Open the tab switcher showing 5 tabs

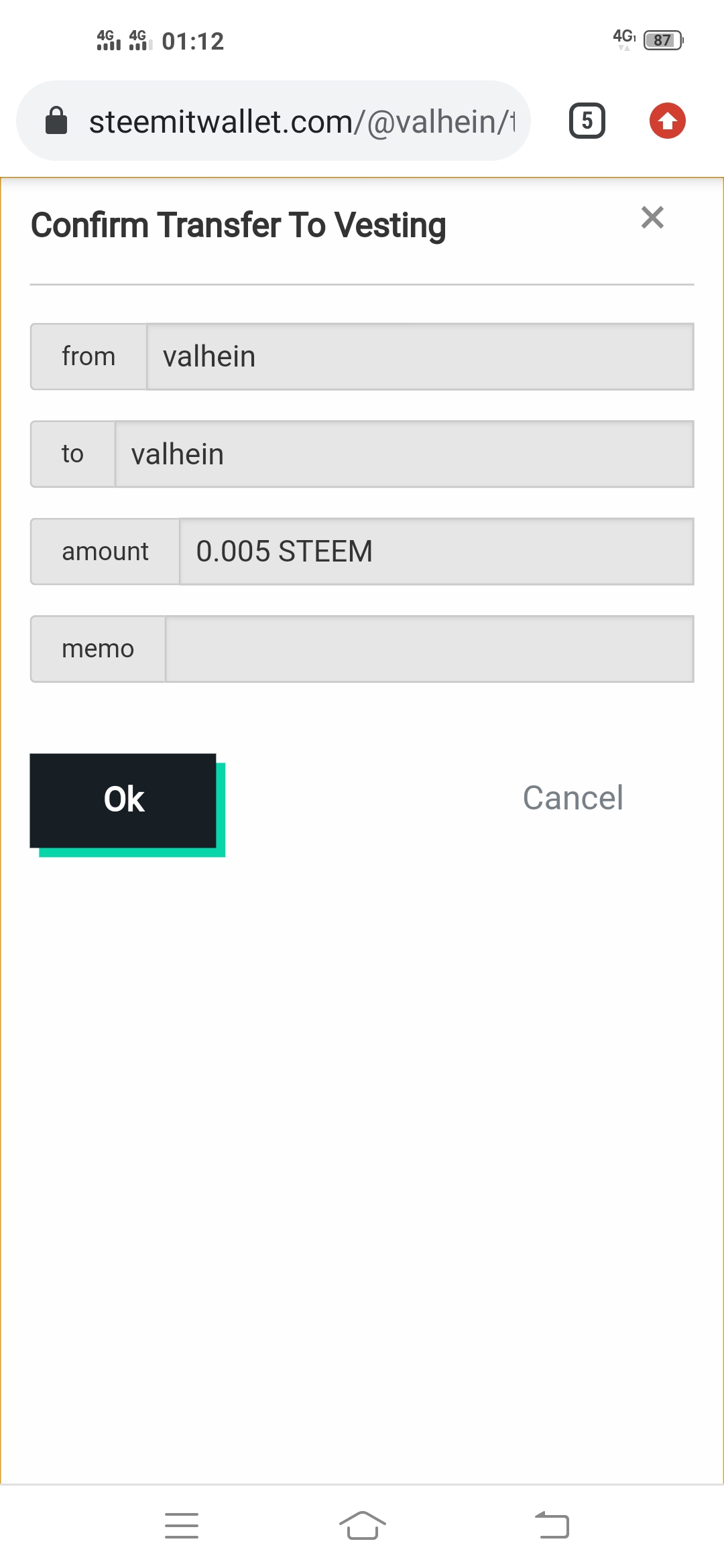click(x=587, y=121)
